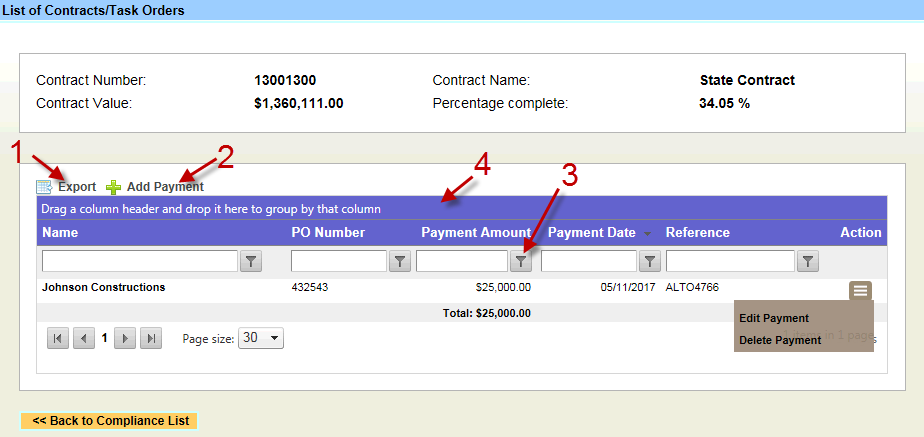Click the Export spreadsheet icon
924x437 pixels.
click(x=44, y=187)
